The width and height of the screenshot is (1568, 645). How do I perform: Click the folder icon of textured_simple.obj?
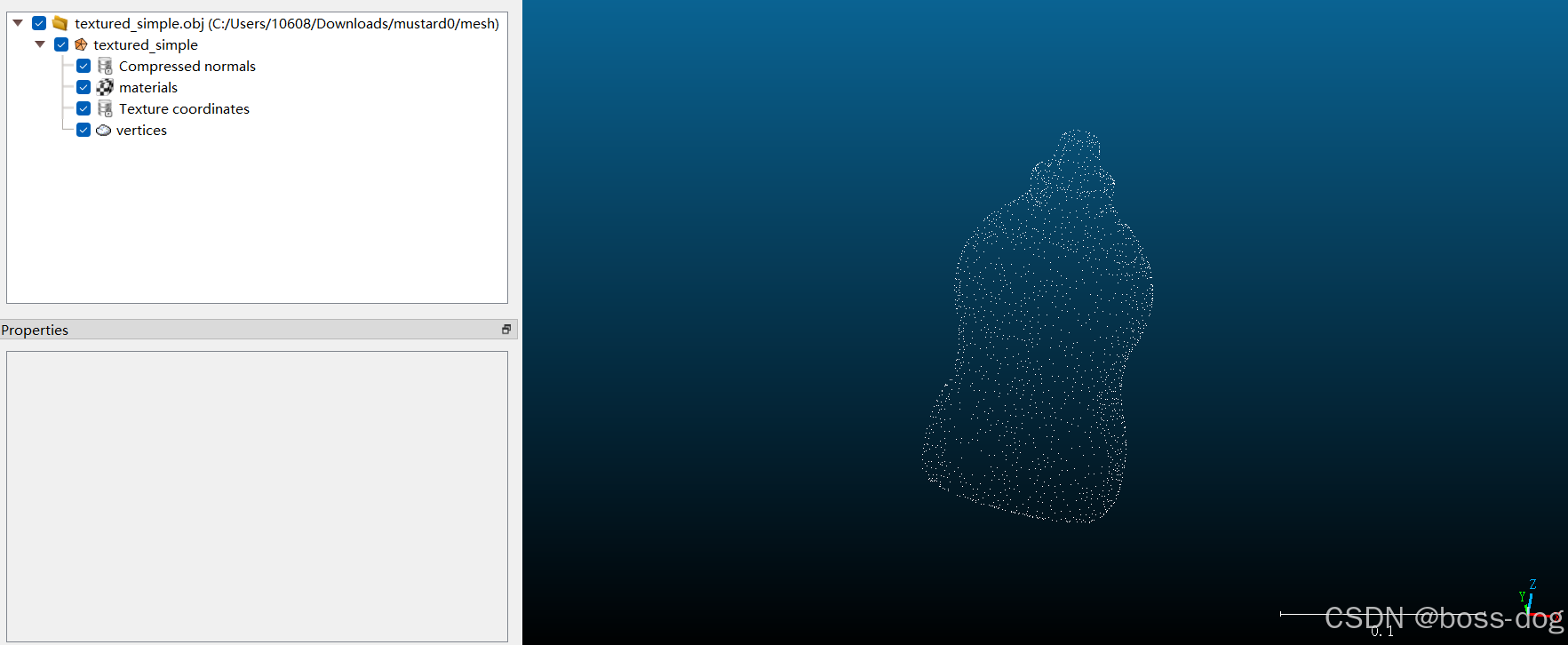pos(60,23)
